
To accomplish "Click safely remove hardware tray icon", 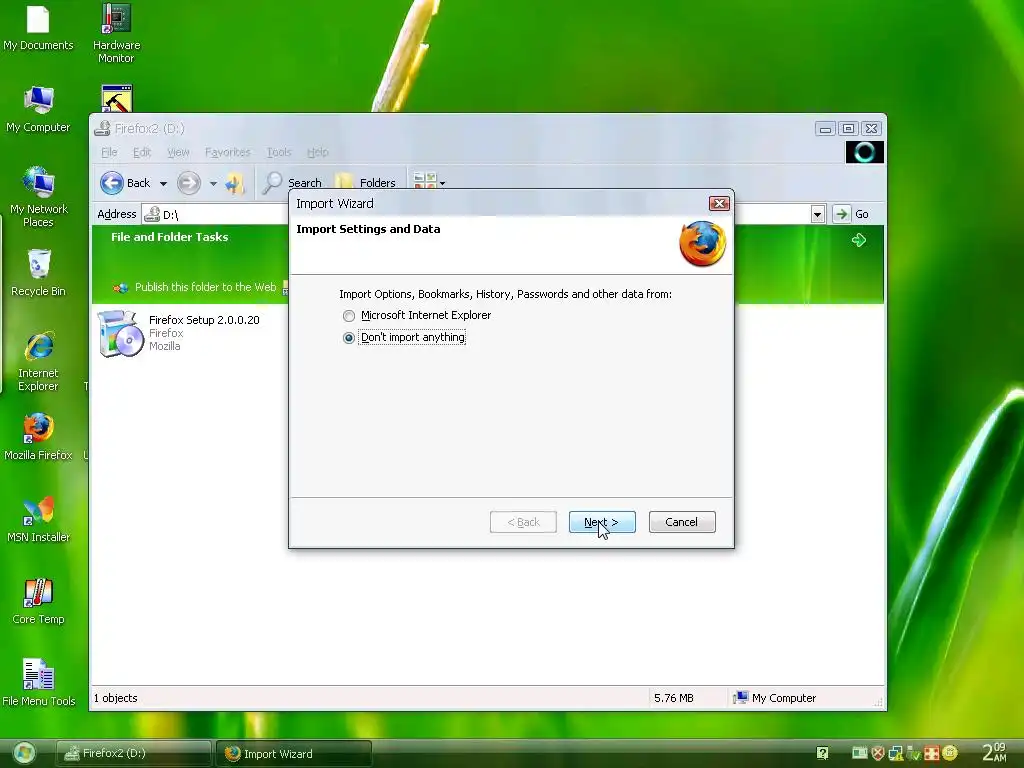I will coord(914,754).
